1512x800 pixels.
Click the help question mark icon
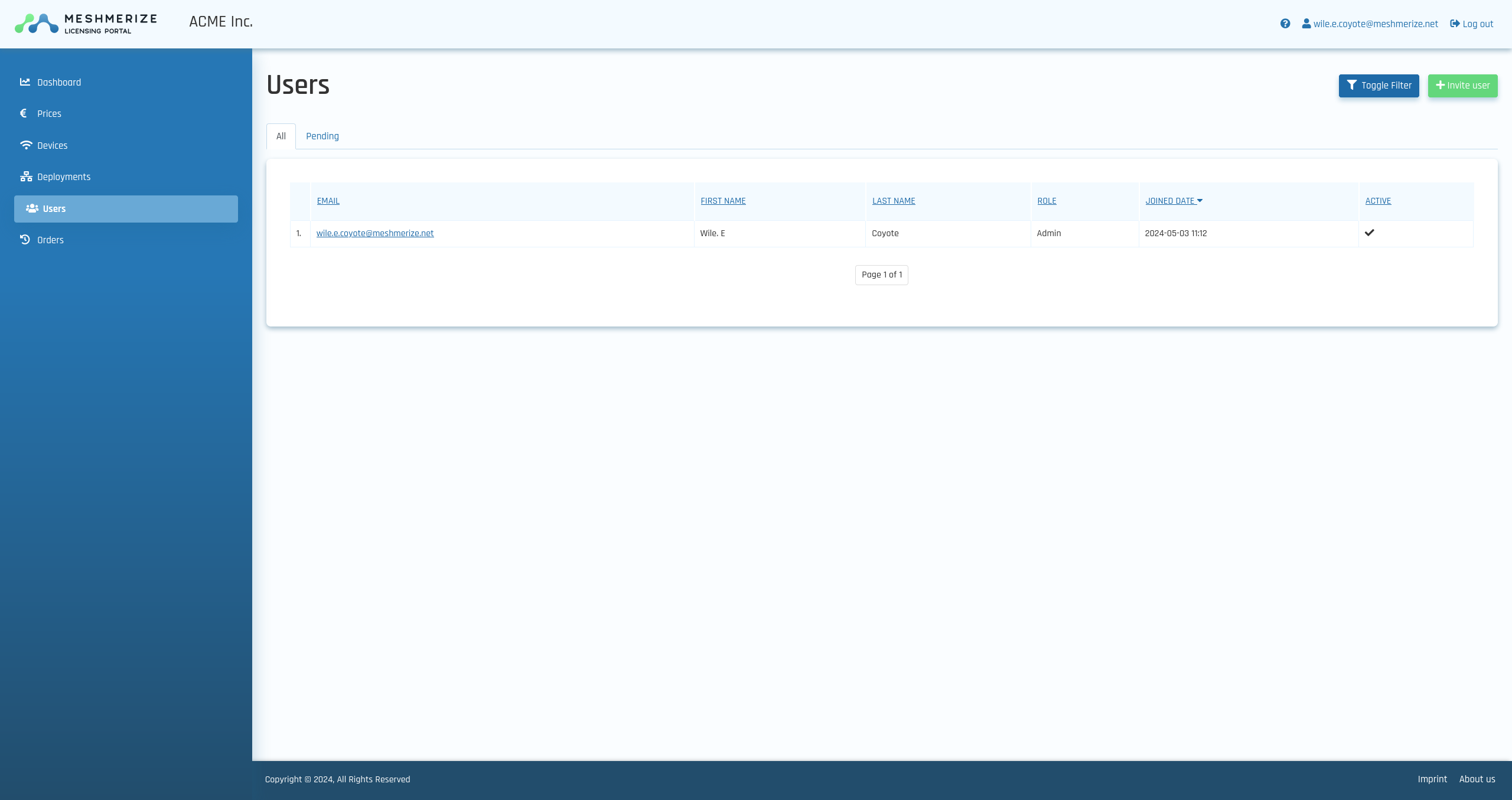point(1285,24)
